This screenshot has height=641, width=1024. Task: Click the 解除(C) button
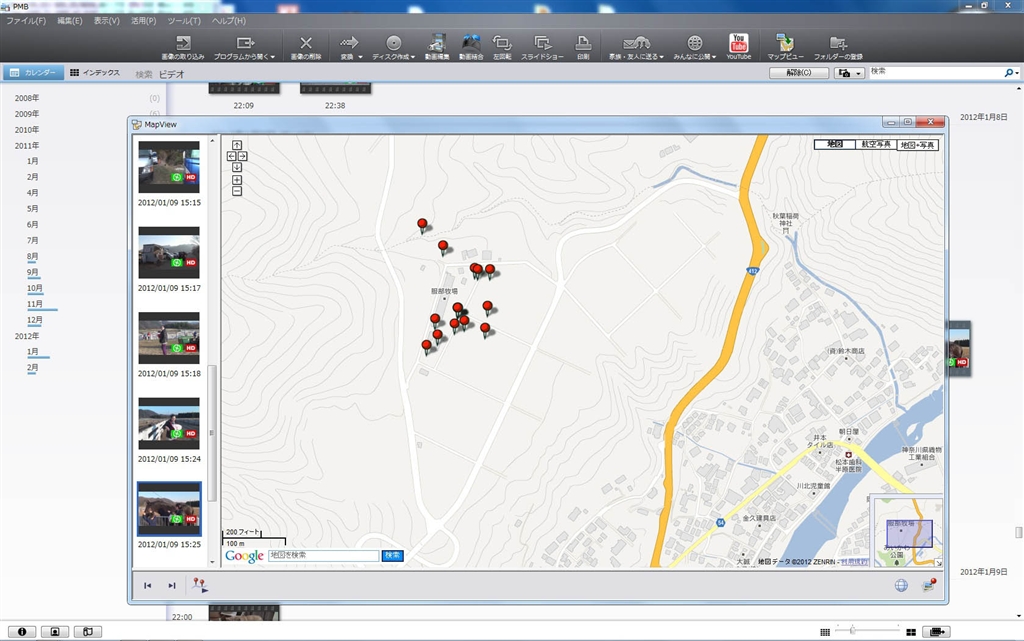pyautogui.click(x=798, y=73)
